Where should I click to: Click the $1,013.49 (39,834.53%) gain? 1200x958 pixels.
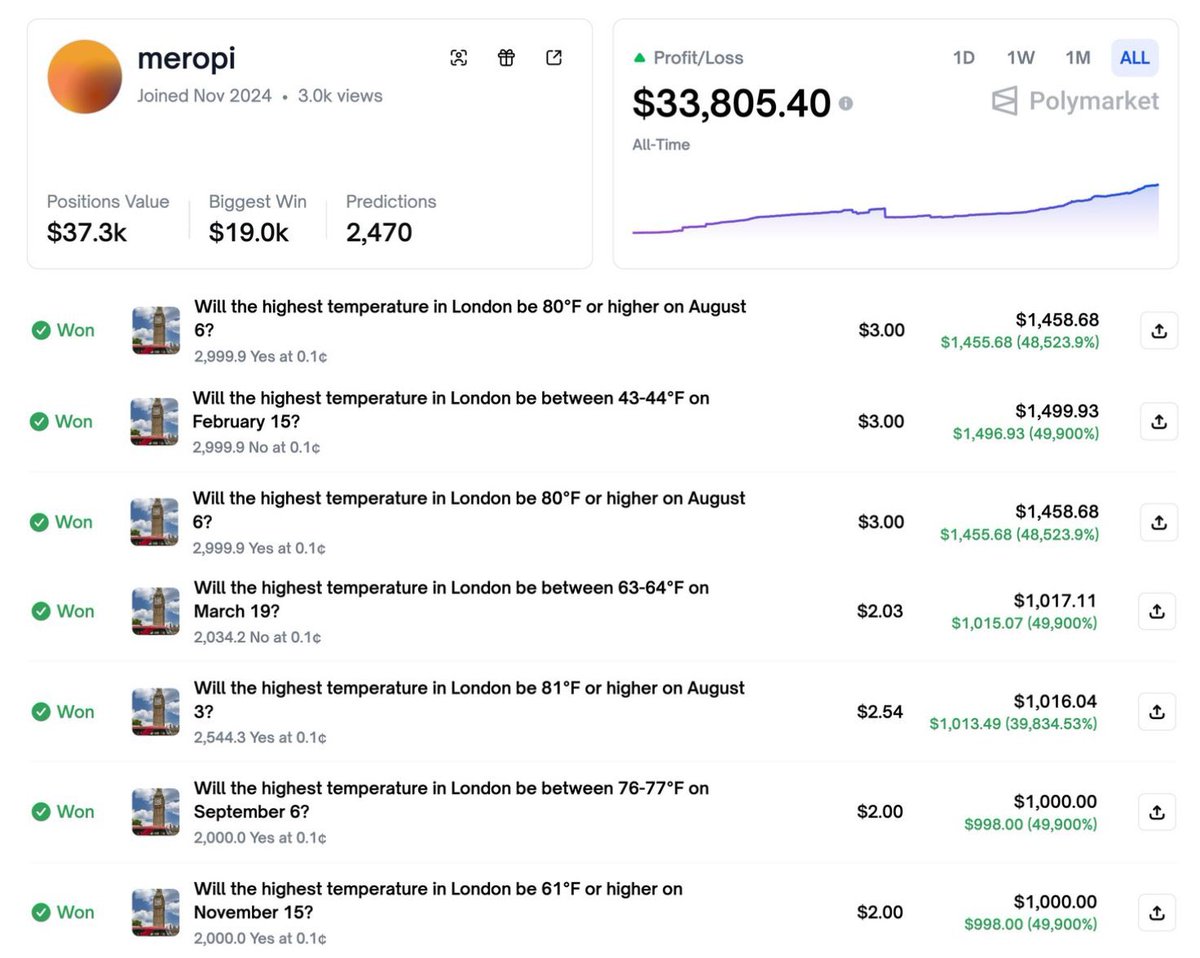tap(1013, 724)
